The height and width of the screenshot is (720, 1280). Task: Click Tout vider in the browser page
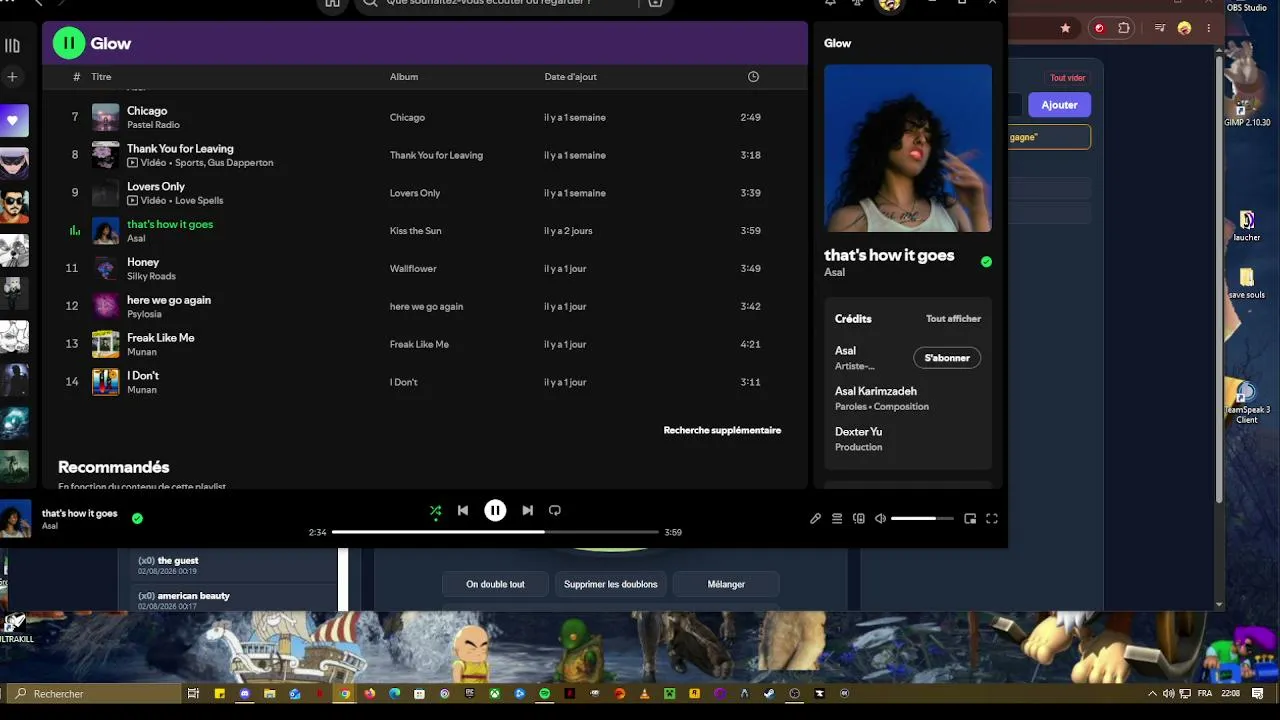click(x=1067, y=78)
